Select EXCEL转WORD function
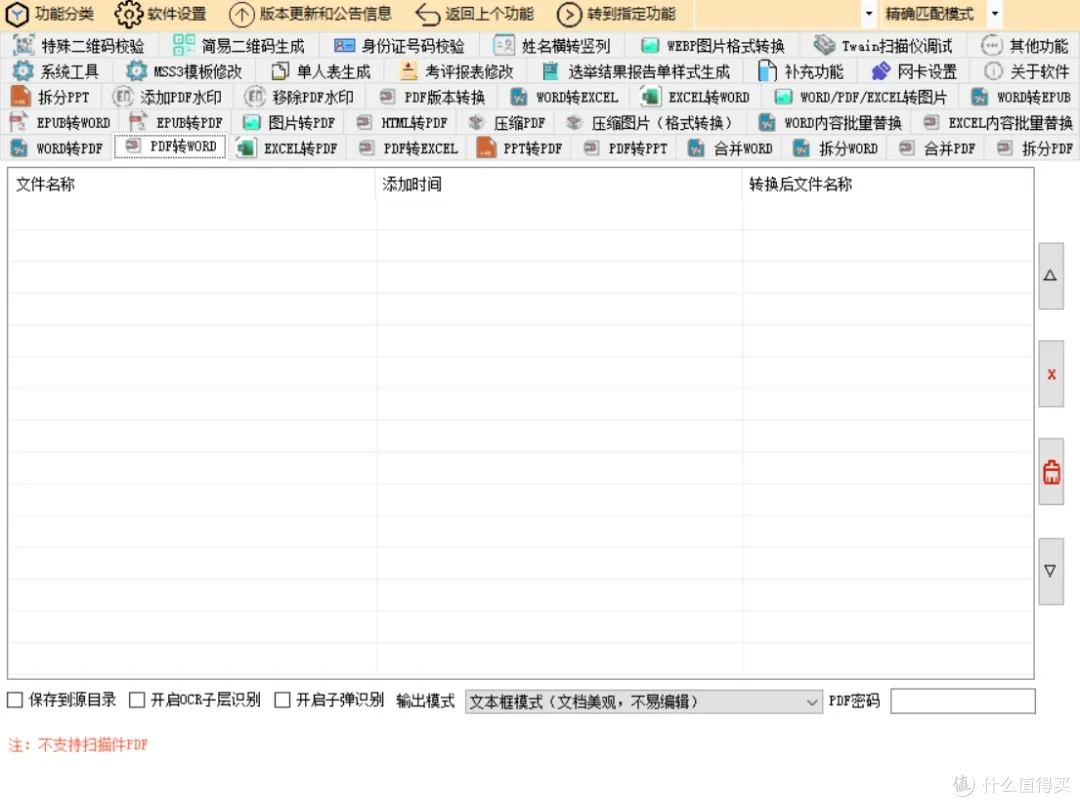The width and height of the screenshot is (1080, 807). point(696,97)
